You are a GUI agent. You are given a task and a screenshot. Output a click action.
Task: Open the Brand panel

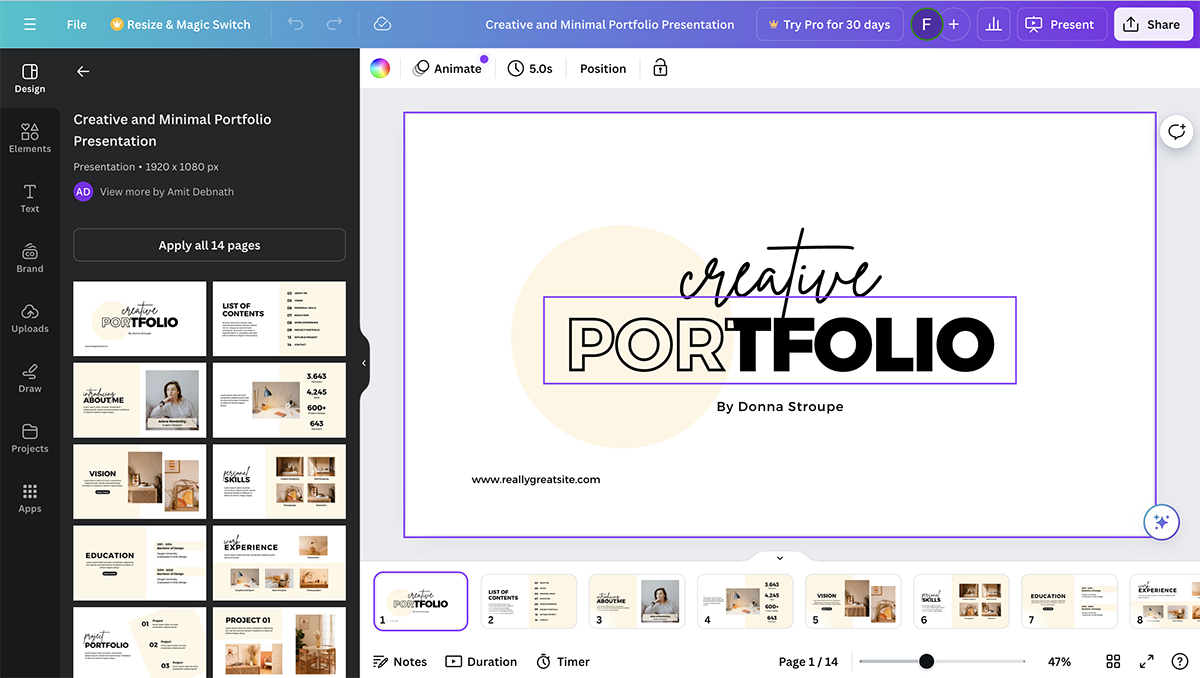point(29,258)
